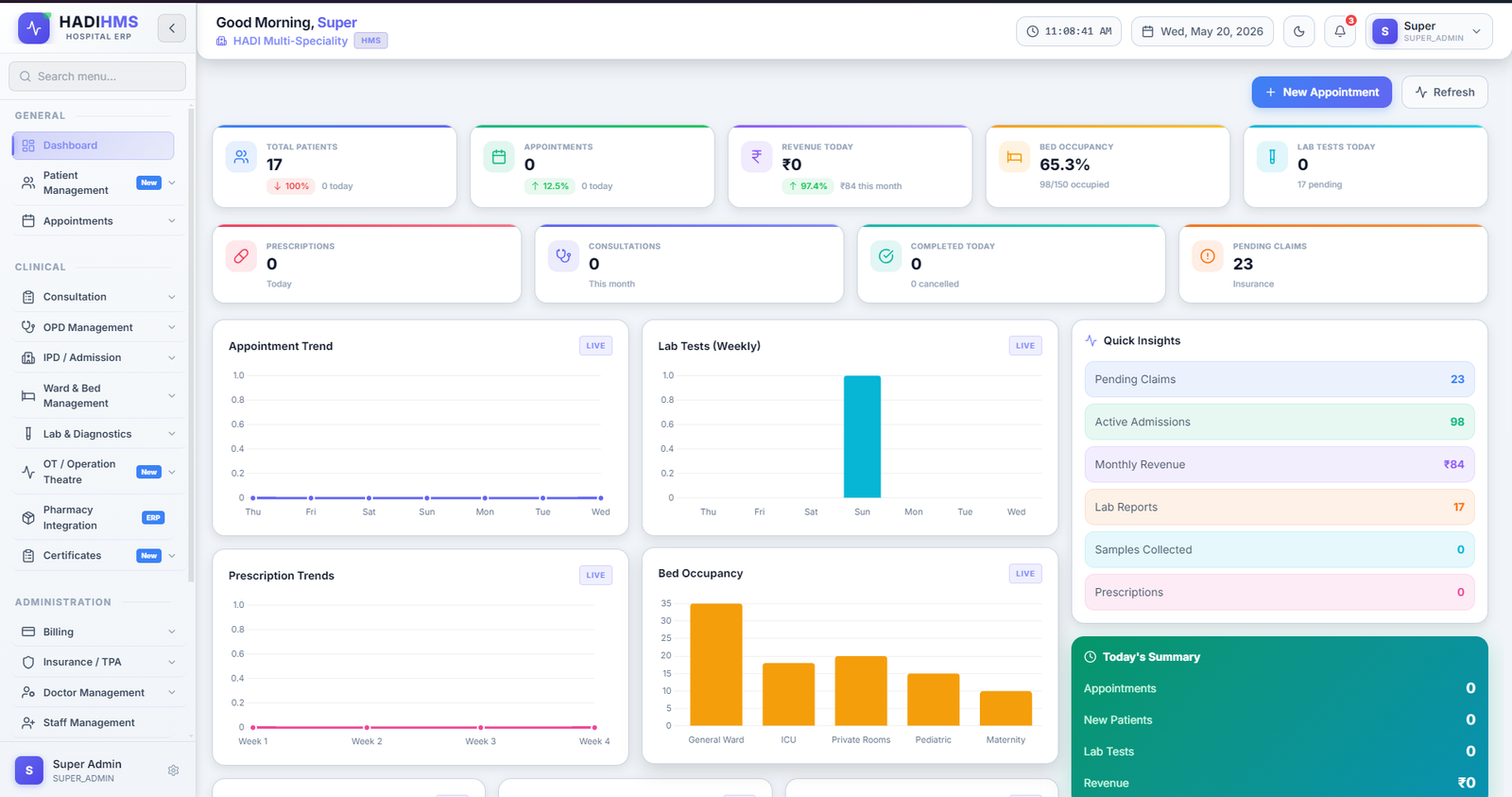
Task: Click the Patient Management people icon
Action: [x=28, y=183]
